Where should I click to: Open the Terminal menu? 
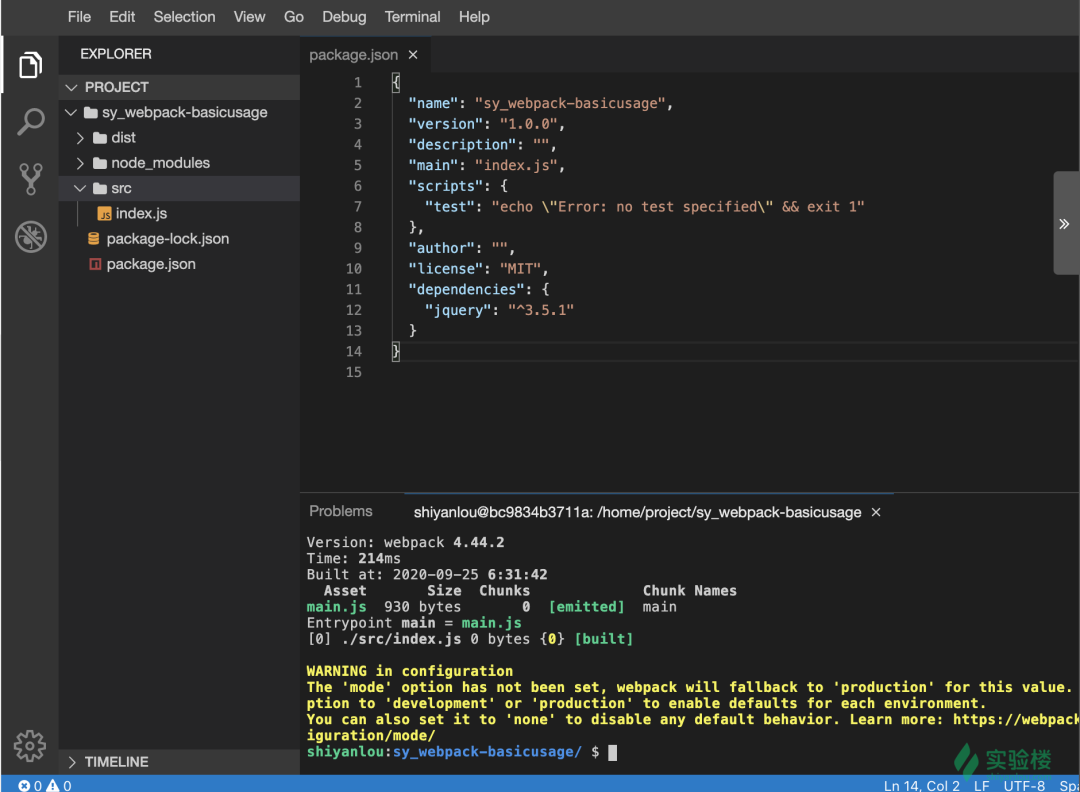pyautogui.click(x=412, y=17)
